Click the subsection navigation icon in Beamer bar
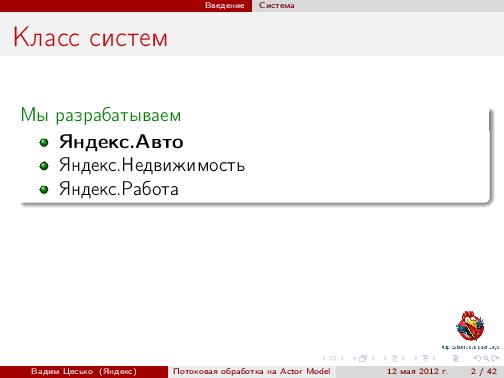This screenshot has height=378, width=504. 394,358
